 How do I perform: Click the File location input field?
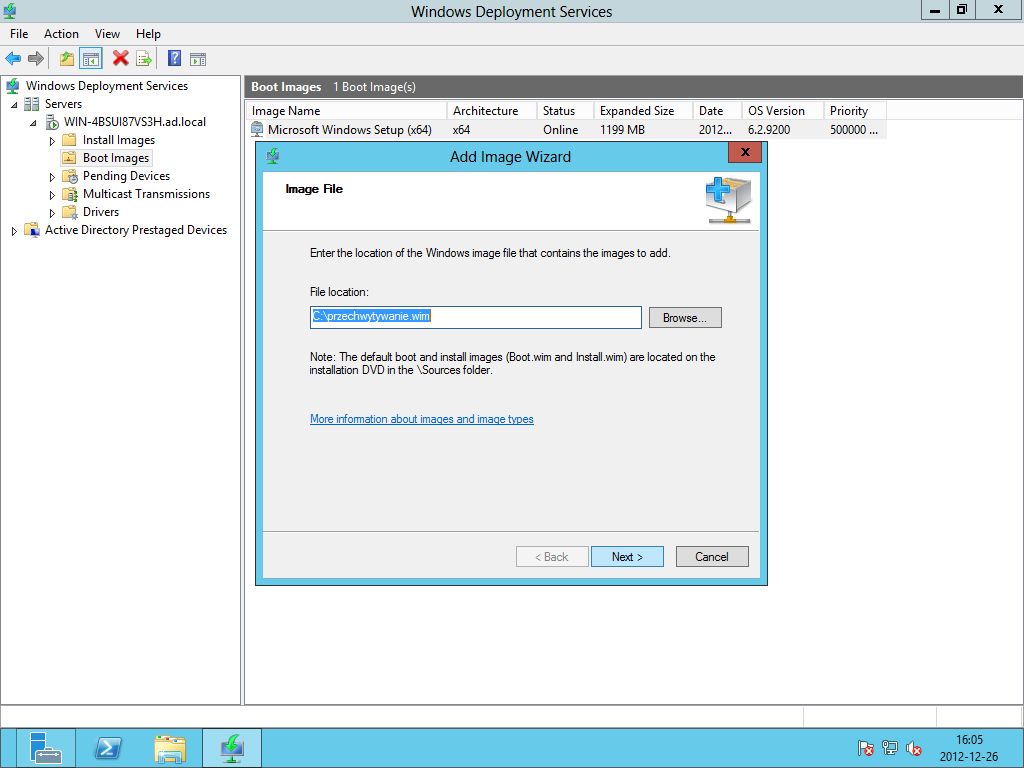tap(475, 317)
